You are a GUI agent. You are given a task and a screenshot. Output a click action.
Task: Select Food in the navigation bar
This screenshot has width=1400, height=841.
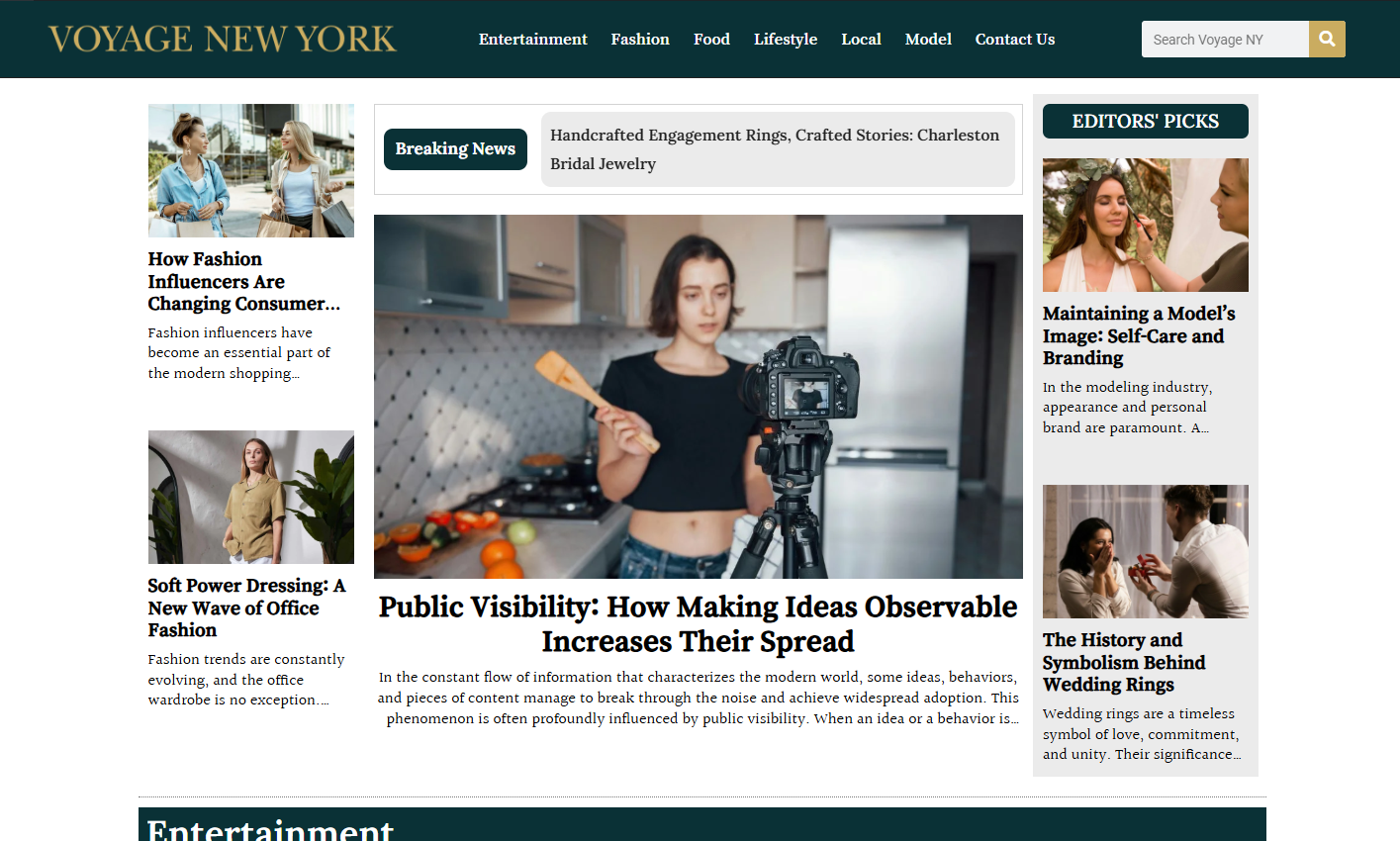(x=711, y=40)
